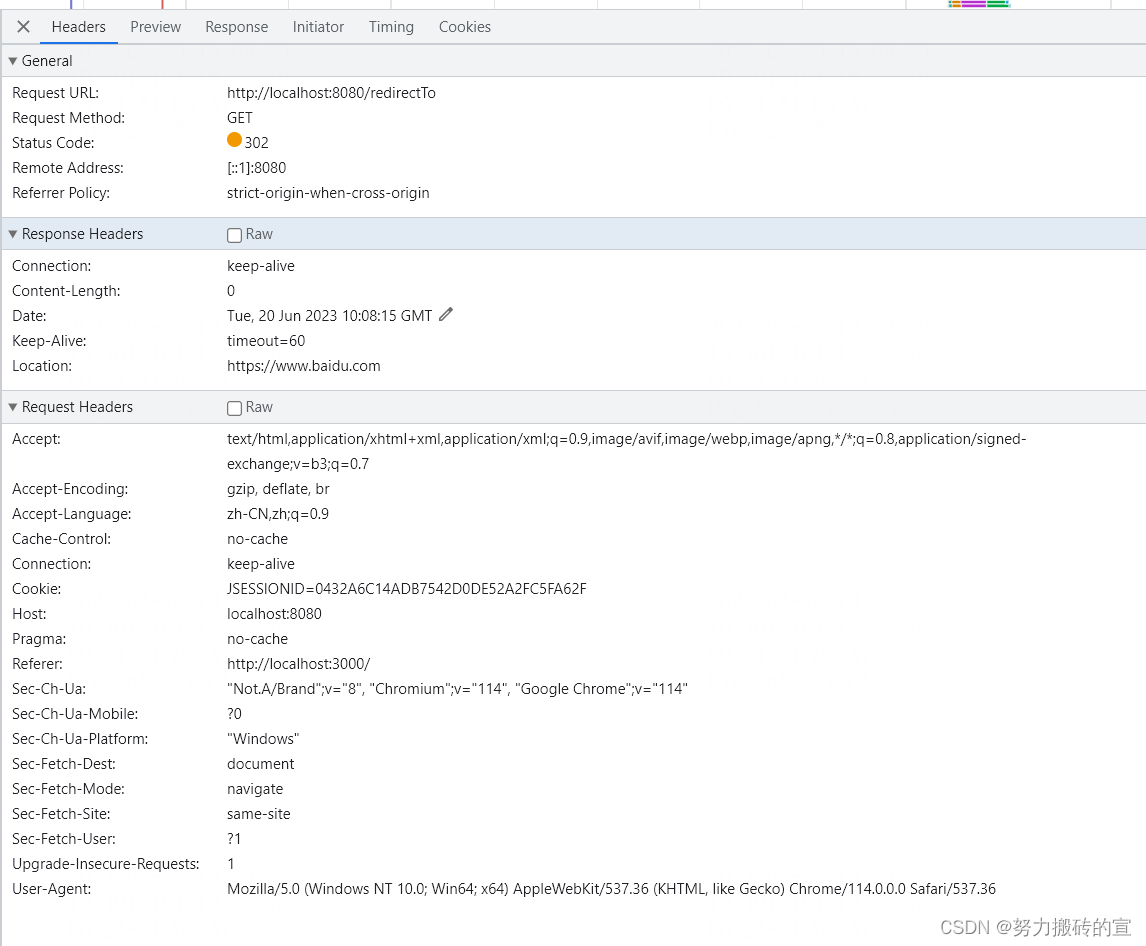Open the Response tab
This screenshot has width=1146, height=946.
point(236,27)
